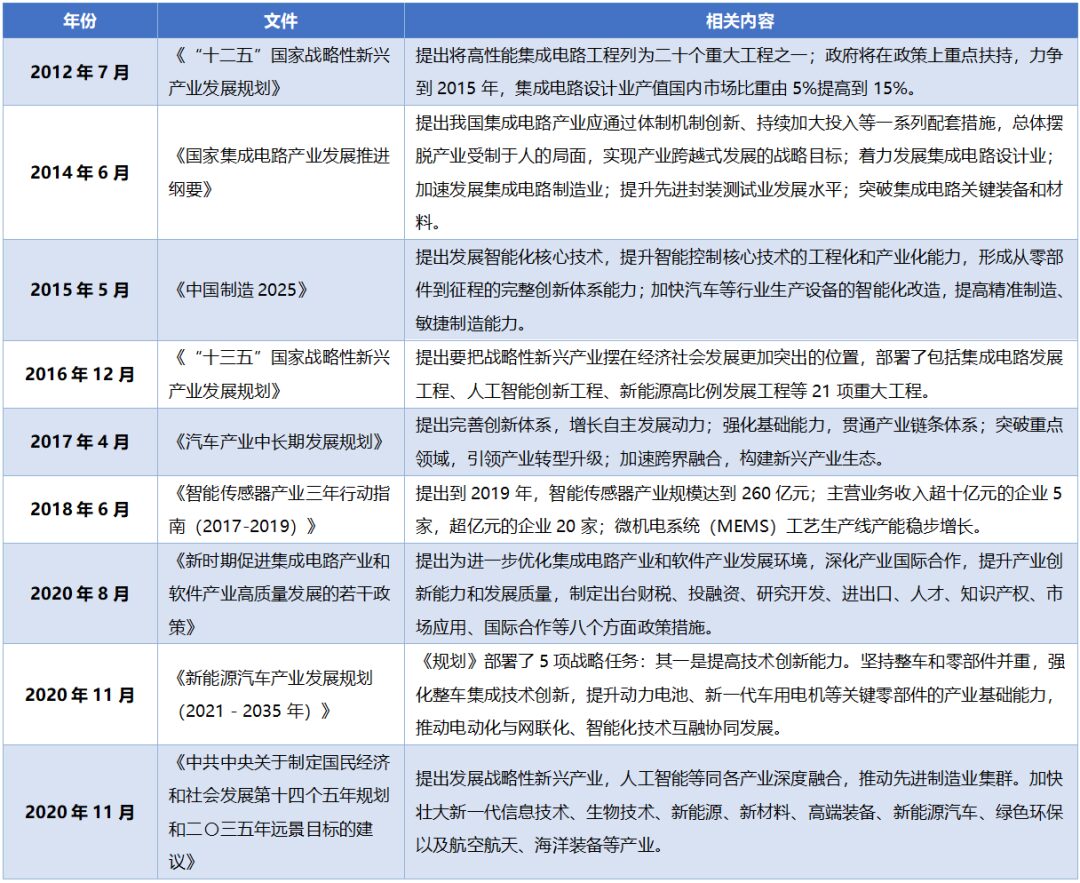Click the content cell starting 提出我国集成电路产业应通过体制机制创新
1080x883 pixels.
pyautogui.click(x=740, y=172)
